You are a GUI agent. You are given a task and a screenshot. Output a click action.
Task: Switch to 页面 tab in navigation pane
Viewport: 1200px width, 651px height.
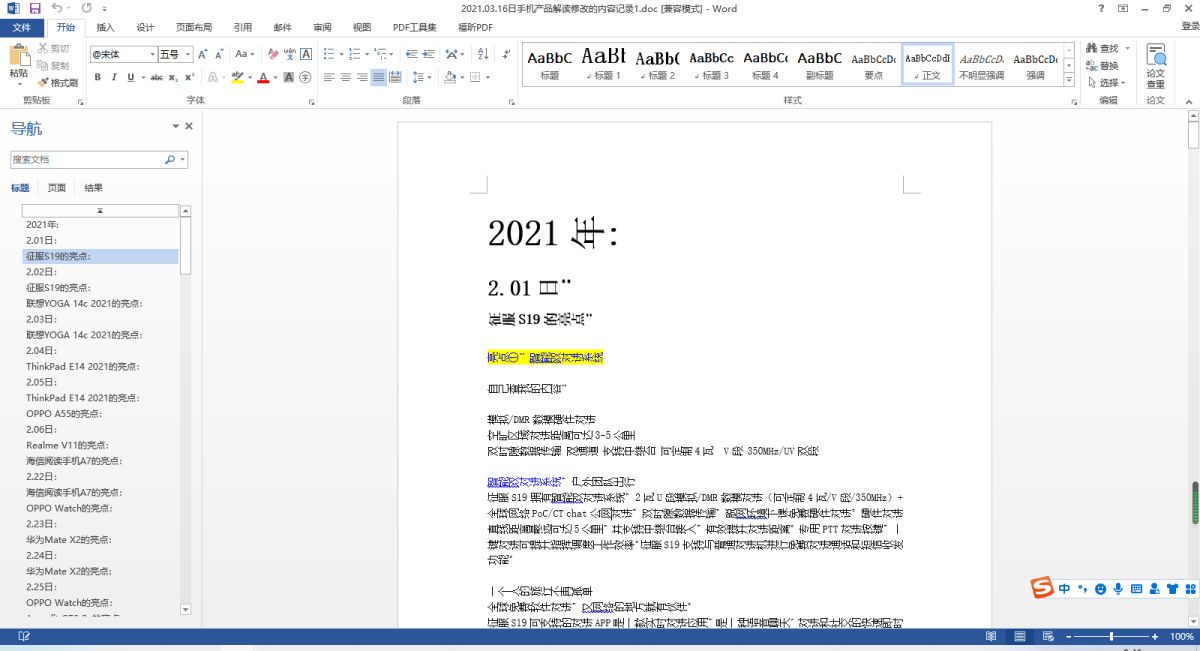(x=57, y=188)
